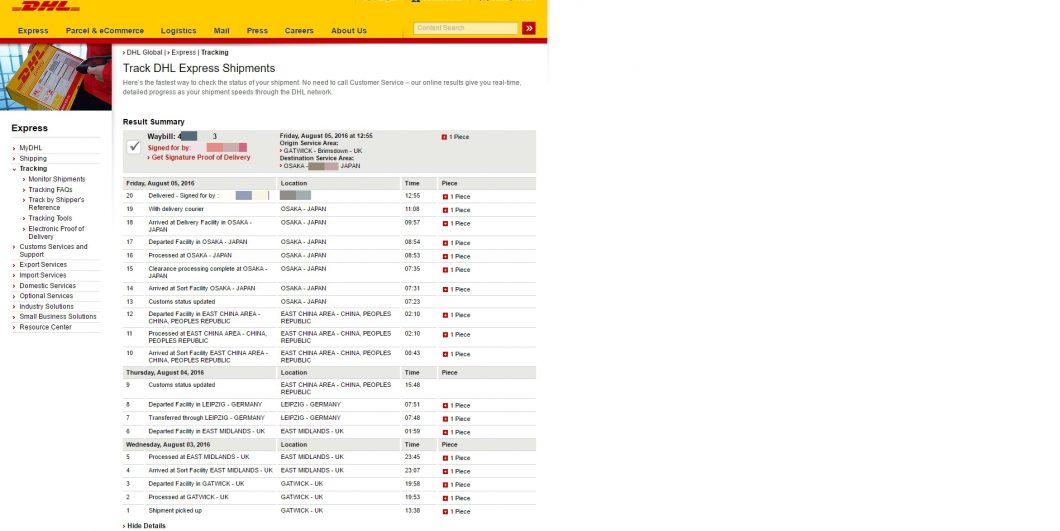Expand piece for Shipment picked up row
The width and height of the screenshot is (1060, 531).
445,512
